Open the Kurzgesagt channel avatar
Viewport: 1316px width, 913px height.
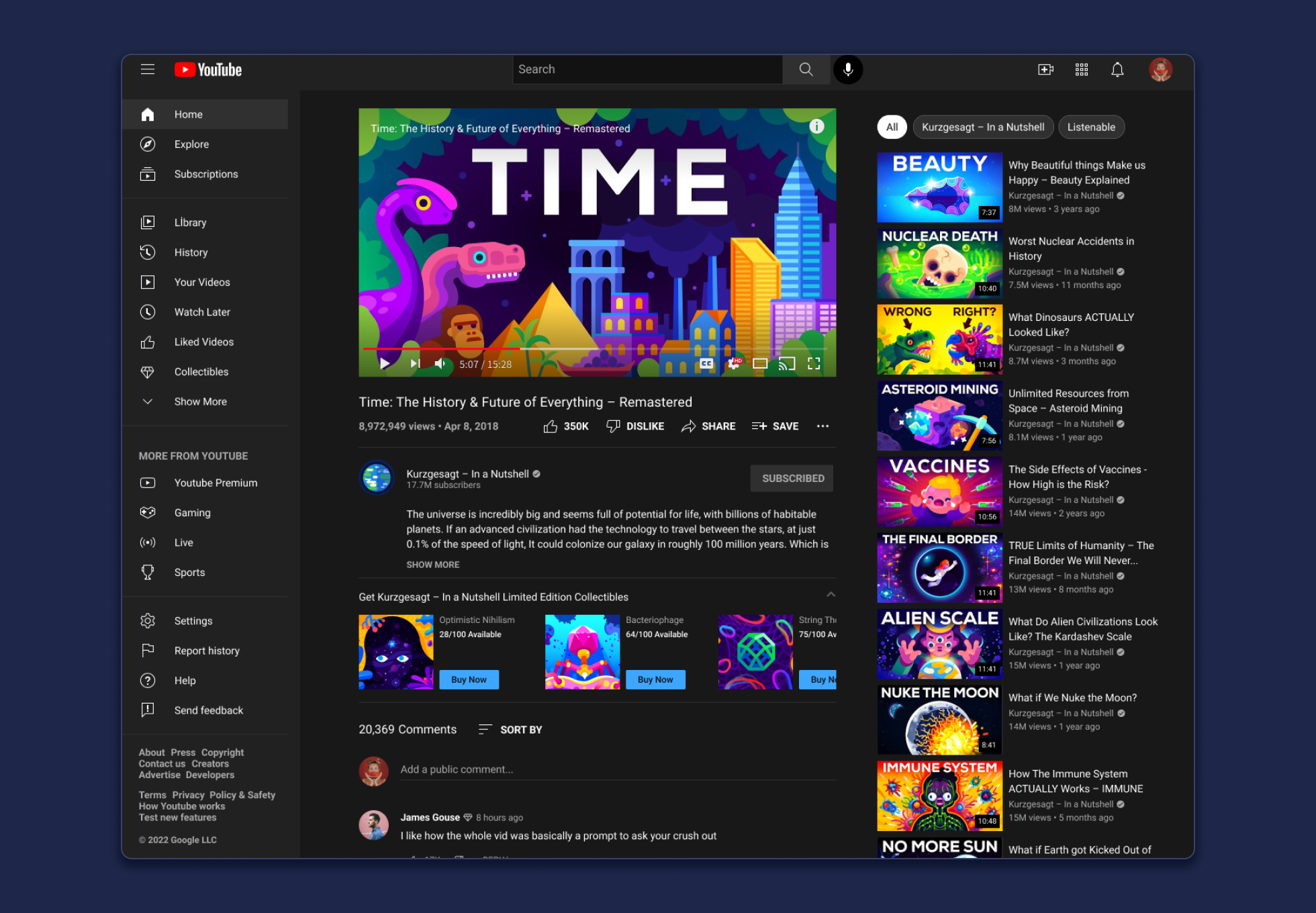[x=377, y=478]
